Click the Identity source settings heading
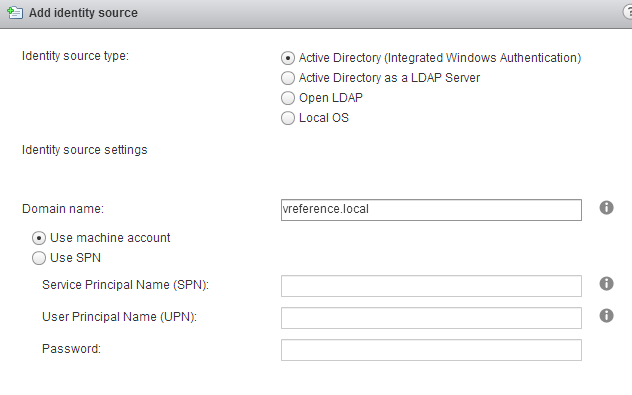The width and height of the screenshot is (632, 395). point(85,150)
